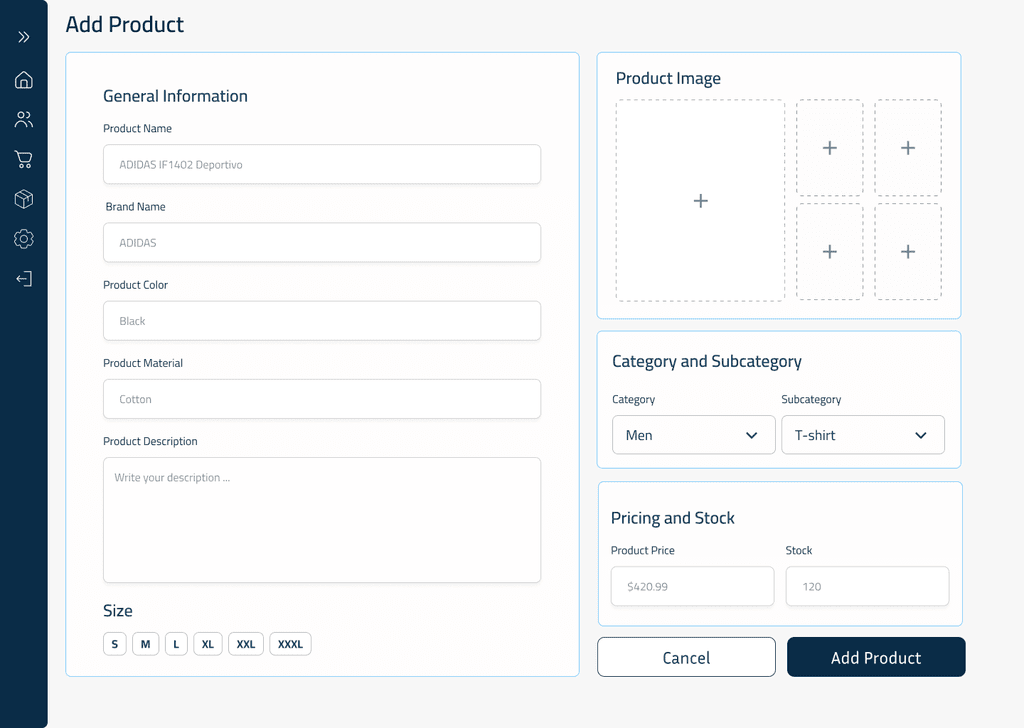The height and width of the screenshot is (728, 1024).
Task: Click the logout icon in sidebar
Action: [24, 279]
